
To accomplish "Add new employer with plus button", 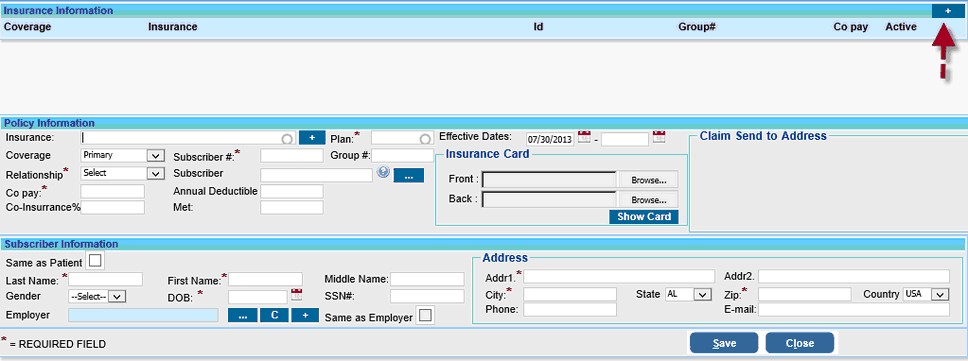I will click(x=305, y=315).
